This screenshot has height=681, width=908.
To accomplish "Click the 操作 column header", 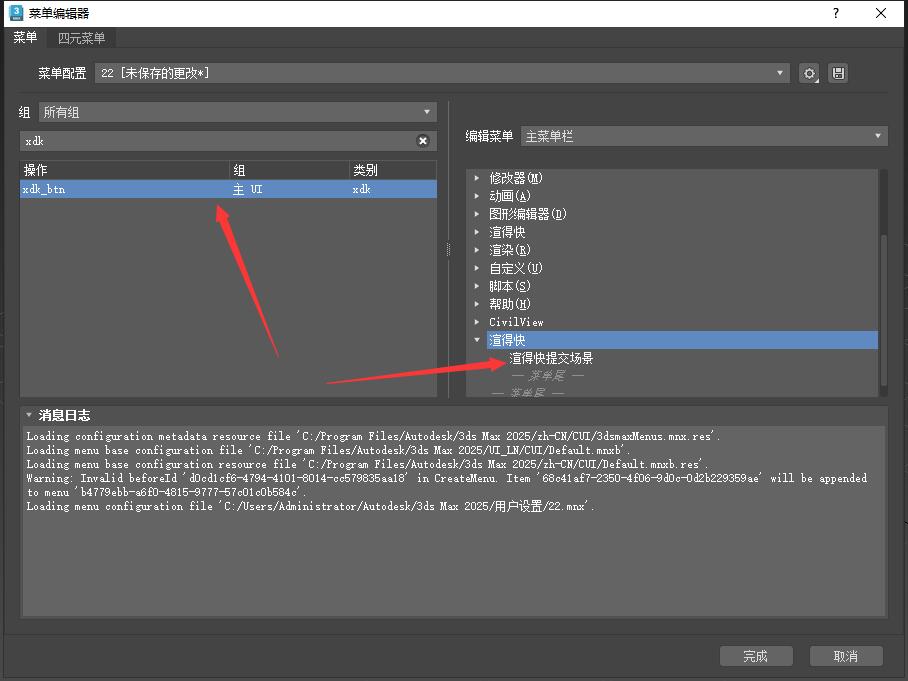I will [x=120, y=170].
